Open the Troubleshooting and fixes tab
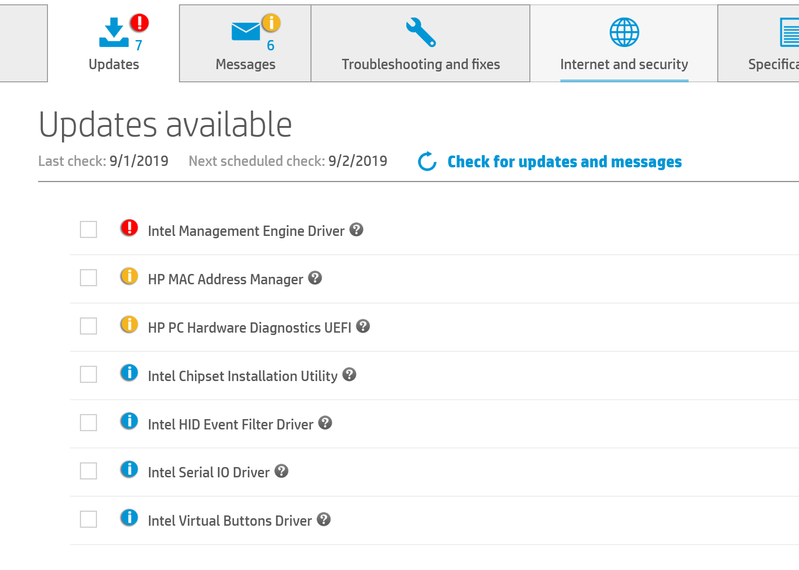The width and height of the screenshot is (799, 570). point(420,44)
